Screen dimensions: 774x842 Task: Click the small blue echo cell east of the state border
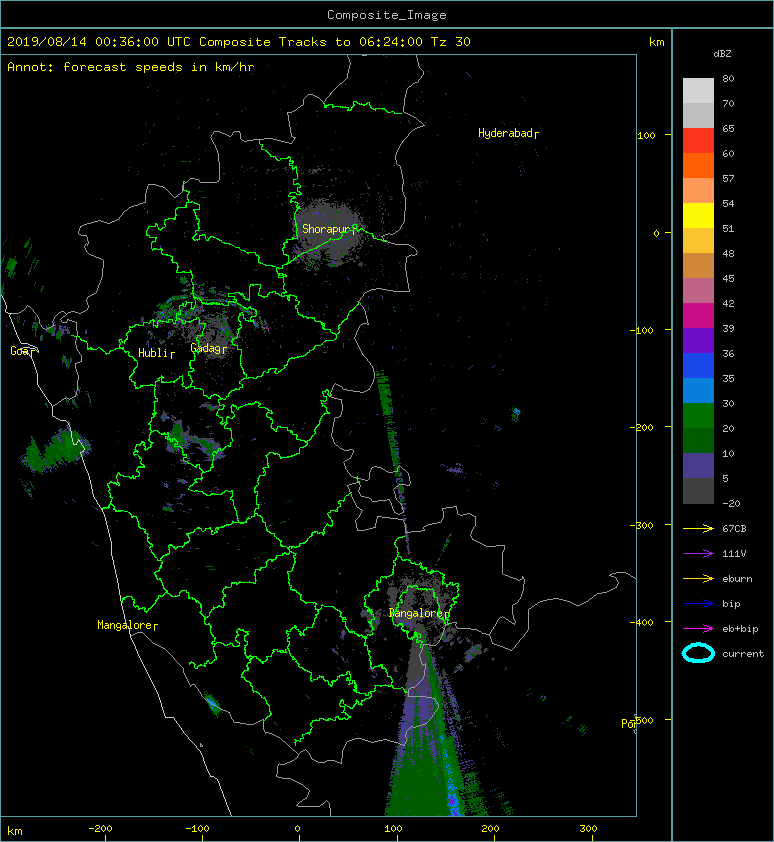516,412
